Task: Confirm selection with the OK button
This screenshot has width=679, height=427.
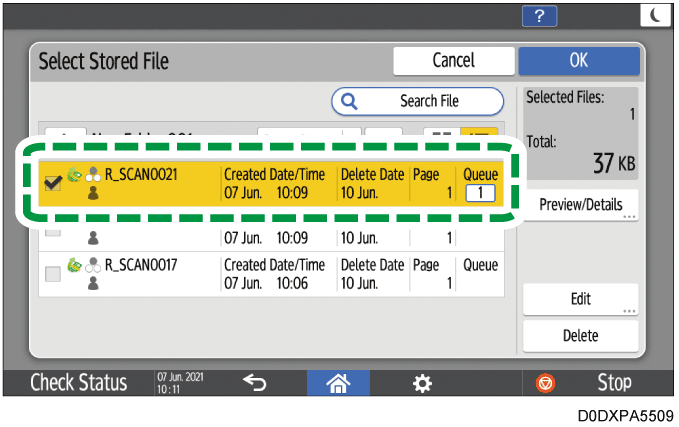Action: (x=578, y=61)
